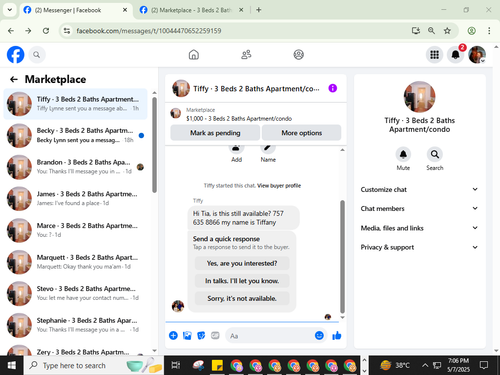Viewport: 500px width, 375px height.
Task: Expand Chat members section
Action: 419,208
